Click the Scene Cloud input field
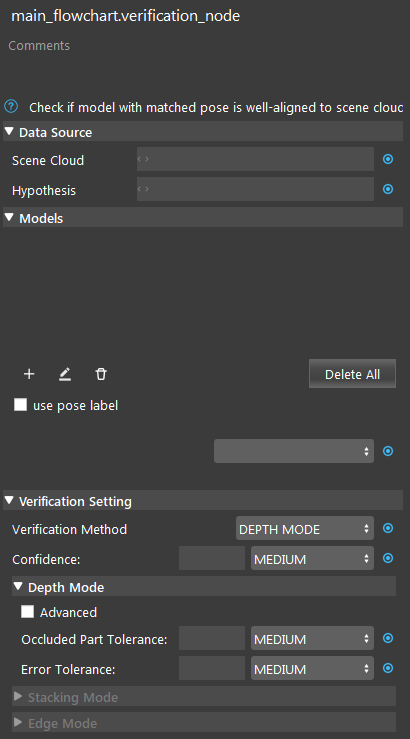Viewport: 410px width, 739px height. [255, 159]
